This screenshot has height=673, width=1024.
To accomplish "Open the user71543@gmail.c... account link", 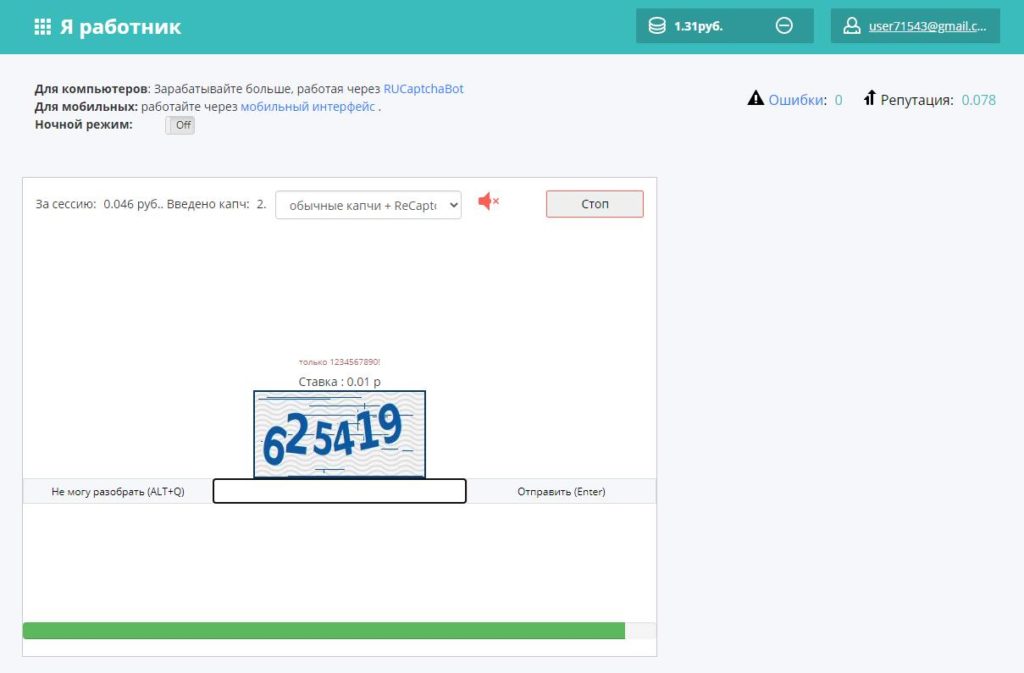I will coord(927,26).
